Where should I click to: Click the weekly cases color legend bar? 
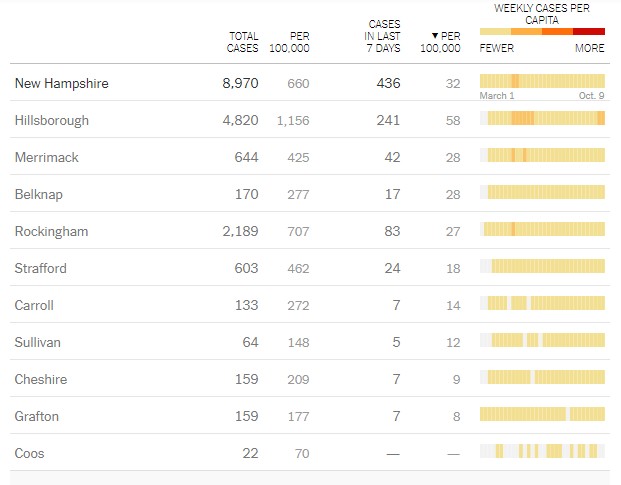point(542,31)
